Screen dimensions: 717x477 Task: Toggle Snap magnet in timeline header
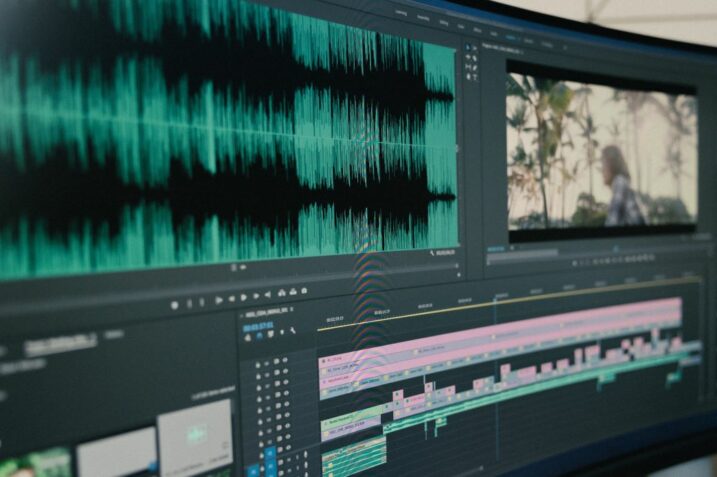259,335
